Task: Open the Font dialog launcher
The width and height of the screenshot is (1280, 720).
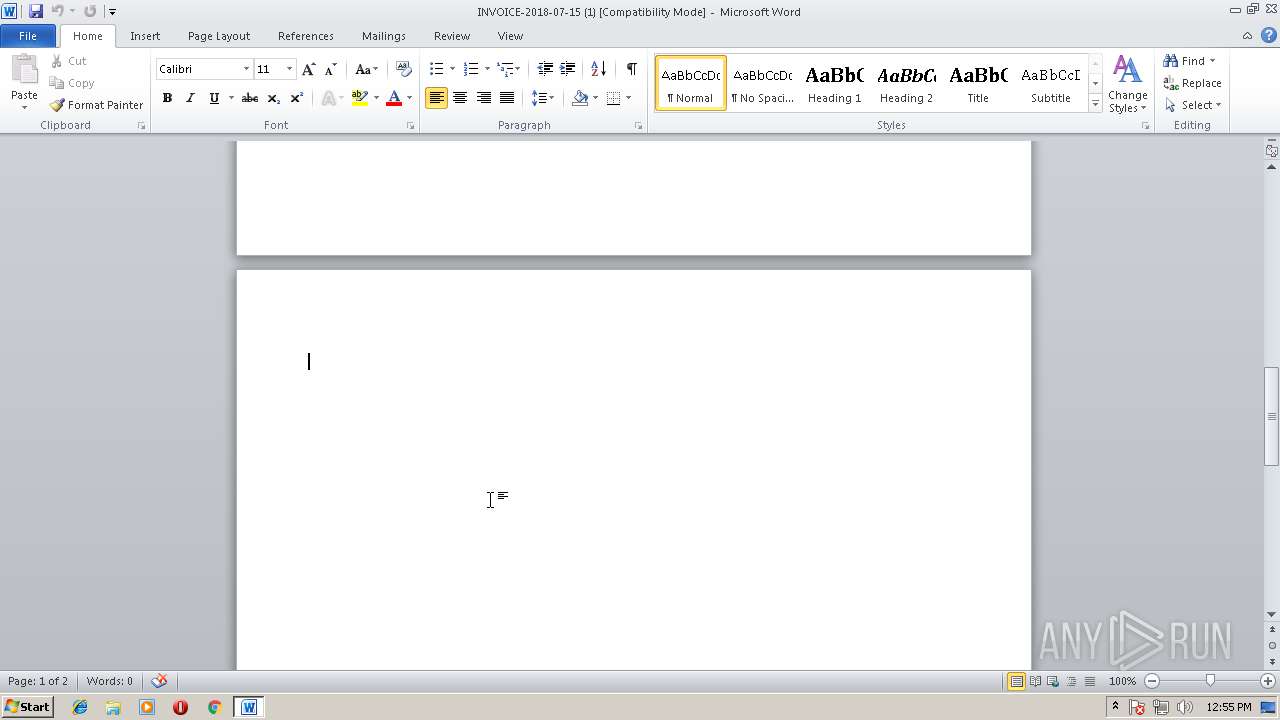Action: pyautogui.click(x=410, y=126)
